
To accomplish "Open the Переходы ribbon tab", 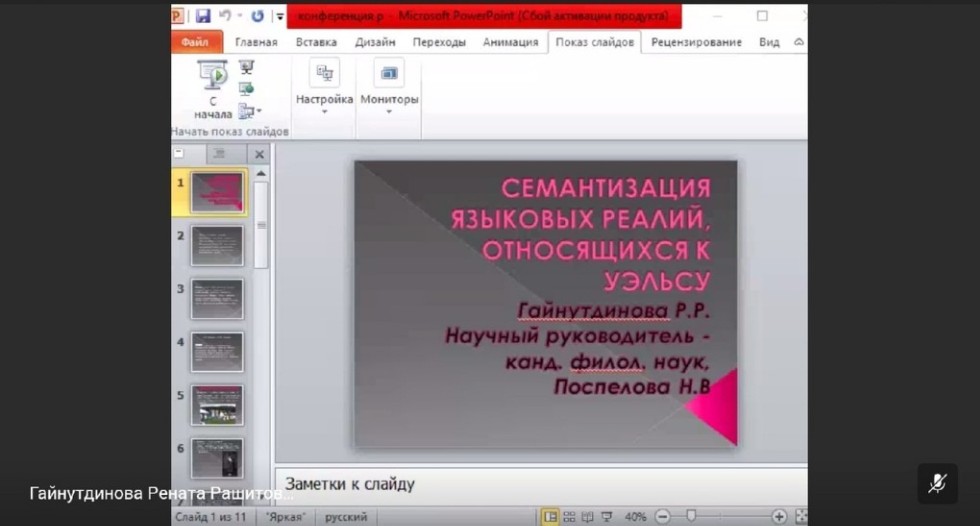I will [439, 42].
